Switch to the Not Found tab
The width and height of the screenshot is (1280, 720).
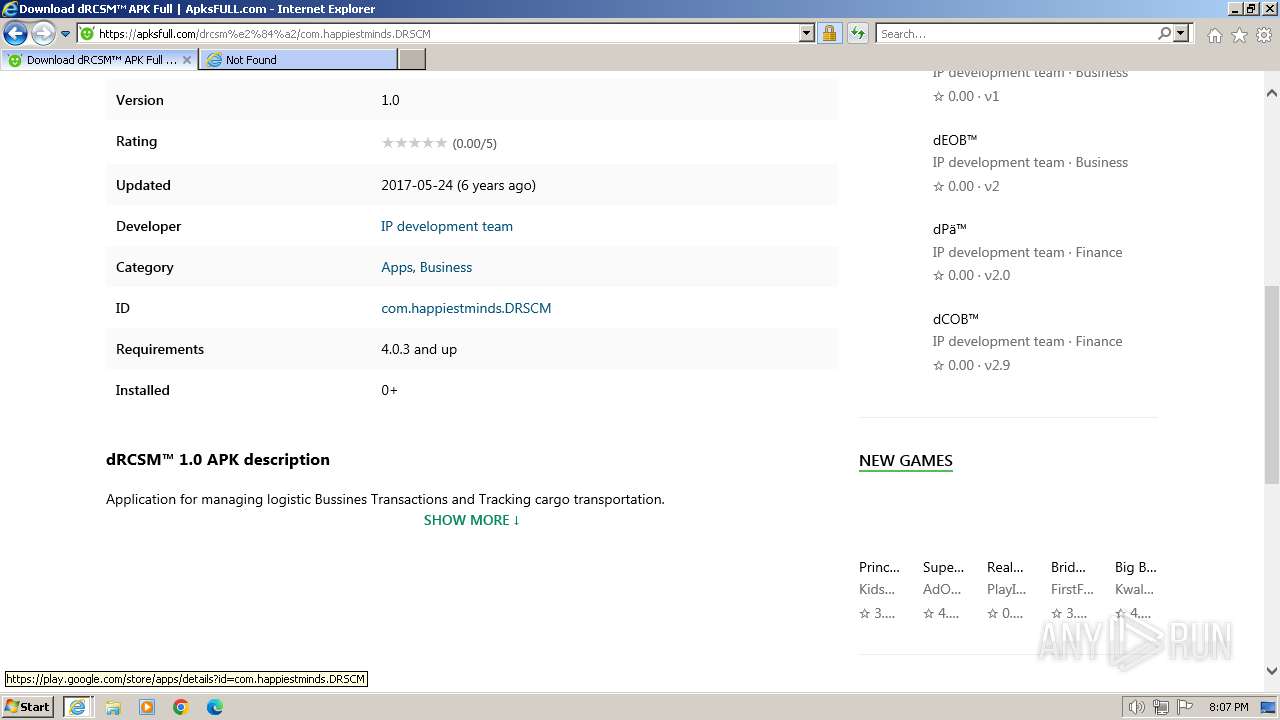pos(298,60)
